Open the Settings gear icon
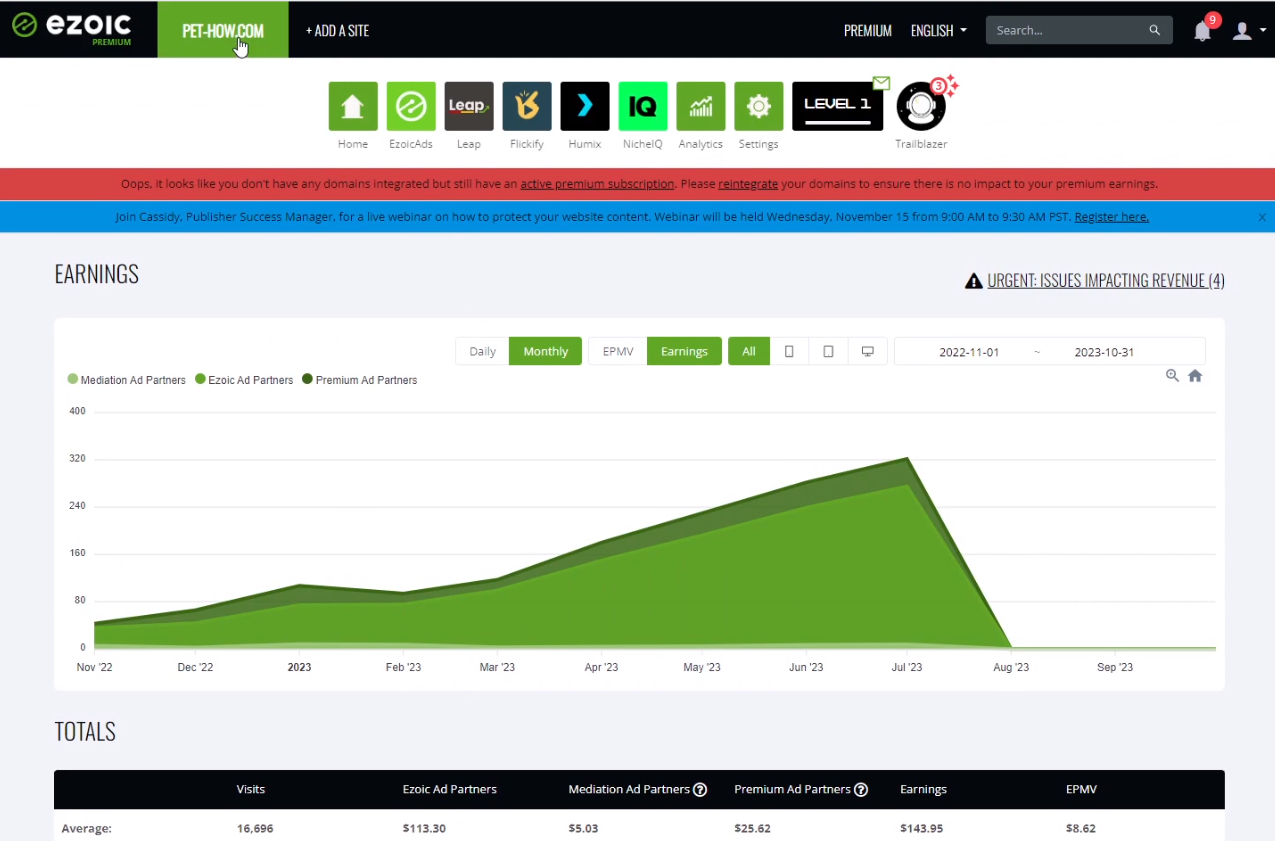 [759, 106]
